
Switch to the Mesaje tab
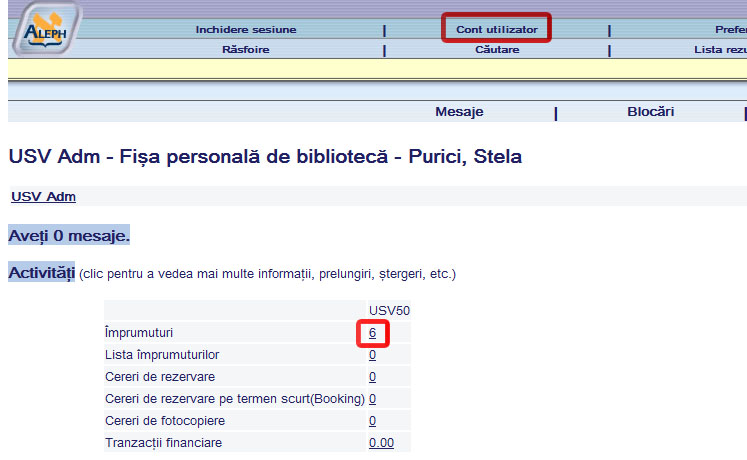coord(459,112)
